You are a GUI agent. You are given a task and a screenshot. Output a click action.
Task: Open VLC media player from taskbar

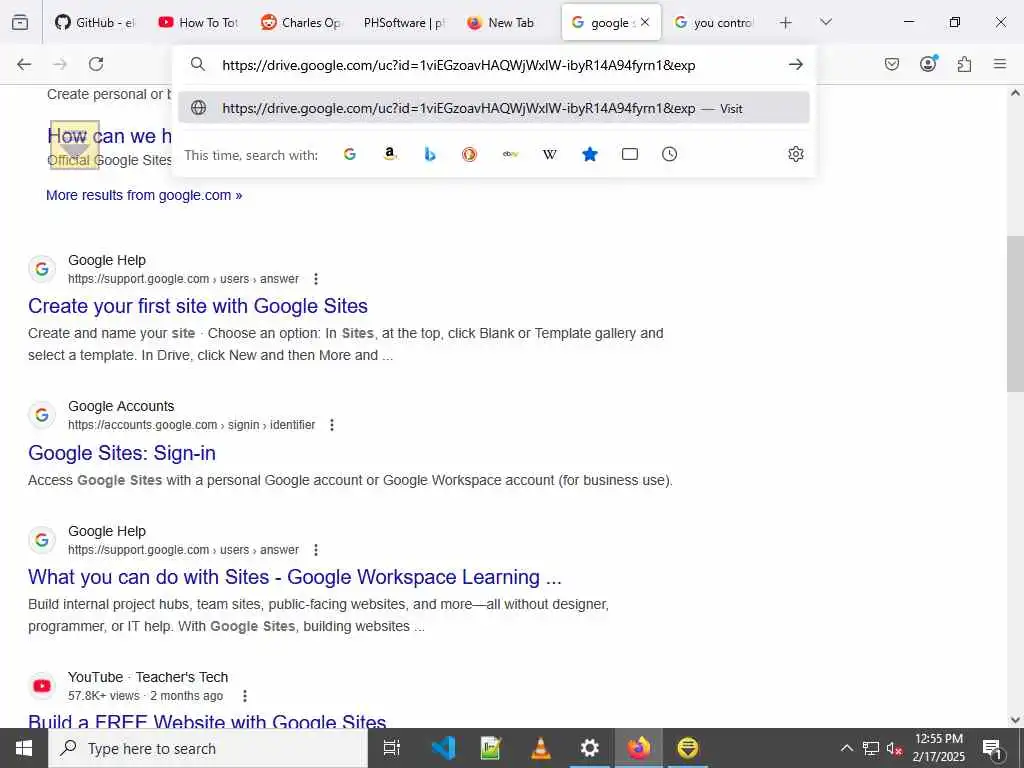541,748
